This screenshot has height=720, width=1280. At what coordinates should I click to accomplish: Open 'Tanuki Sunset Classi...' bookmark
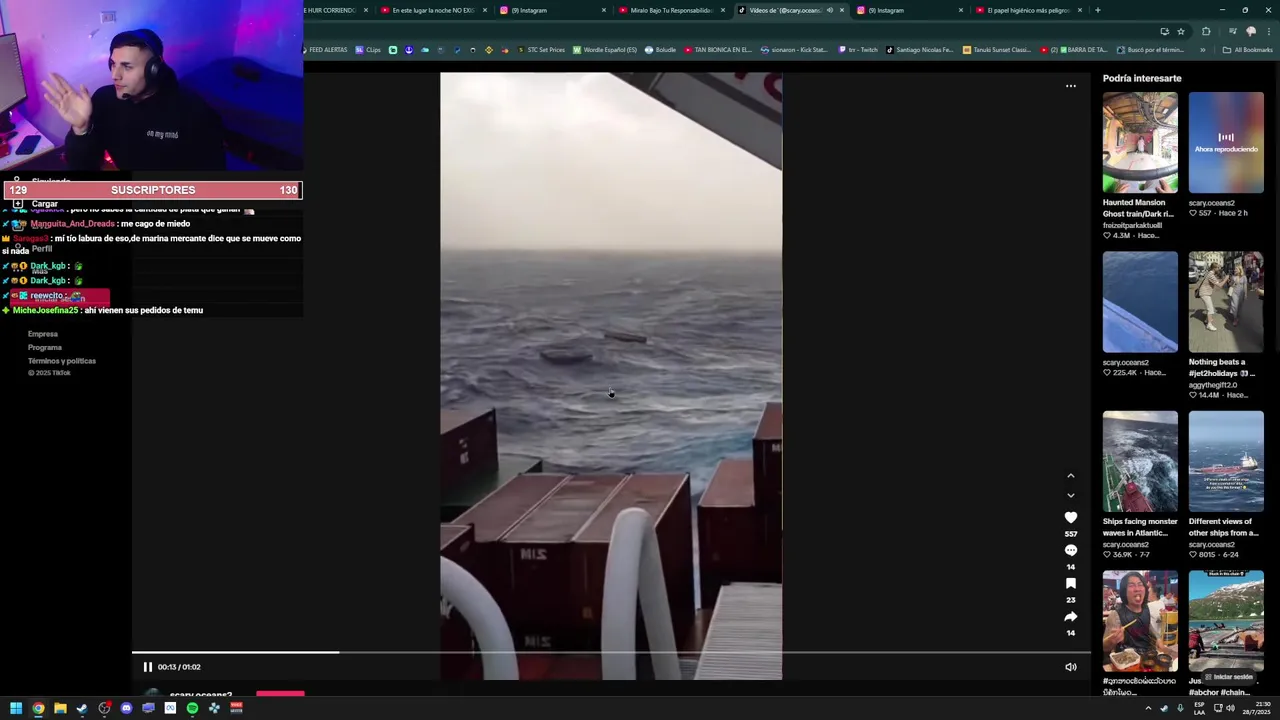pos(997,50)
